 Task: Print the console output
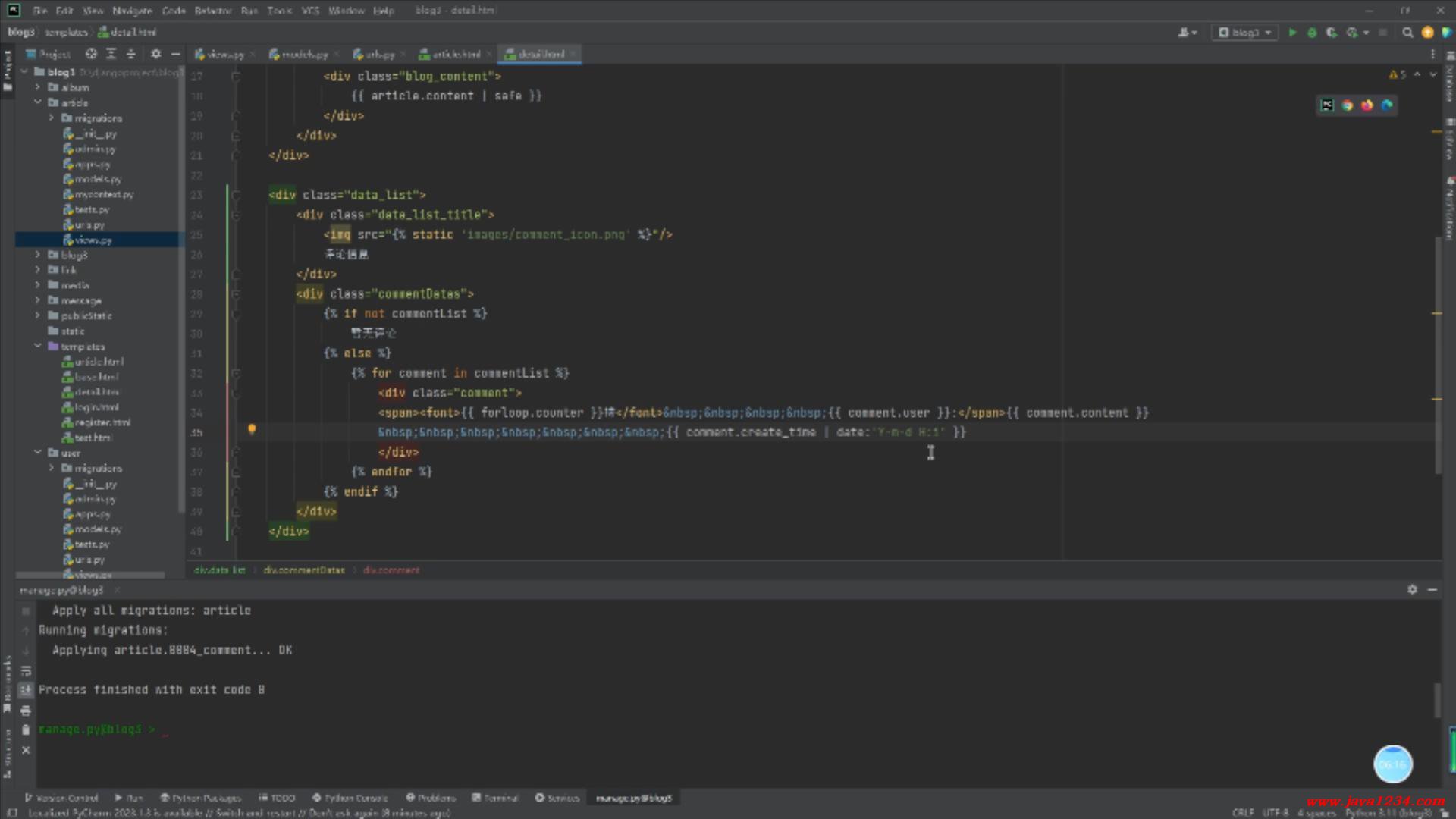point(26,711)
